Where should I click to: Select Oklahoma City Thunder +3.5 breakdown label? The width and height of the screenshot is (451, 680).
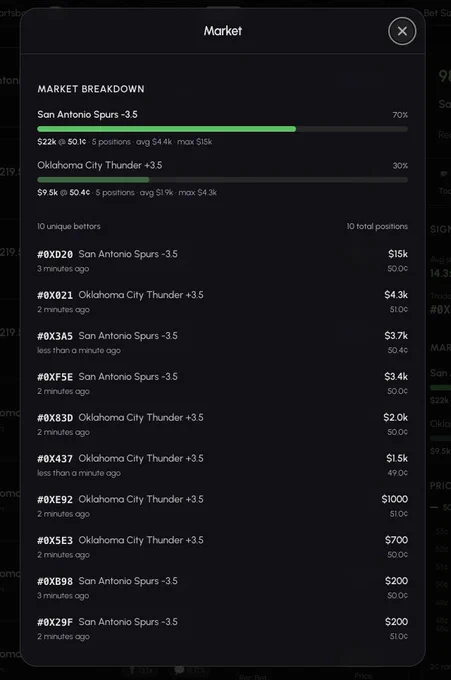(100, 165)
